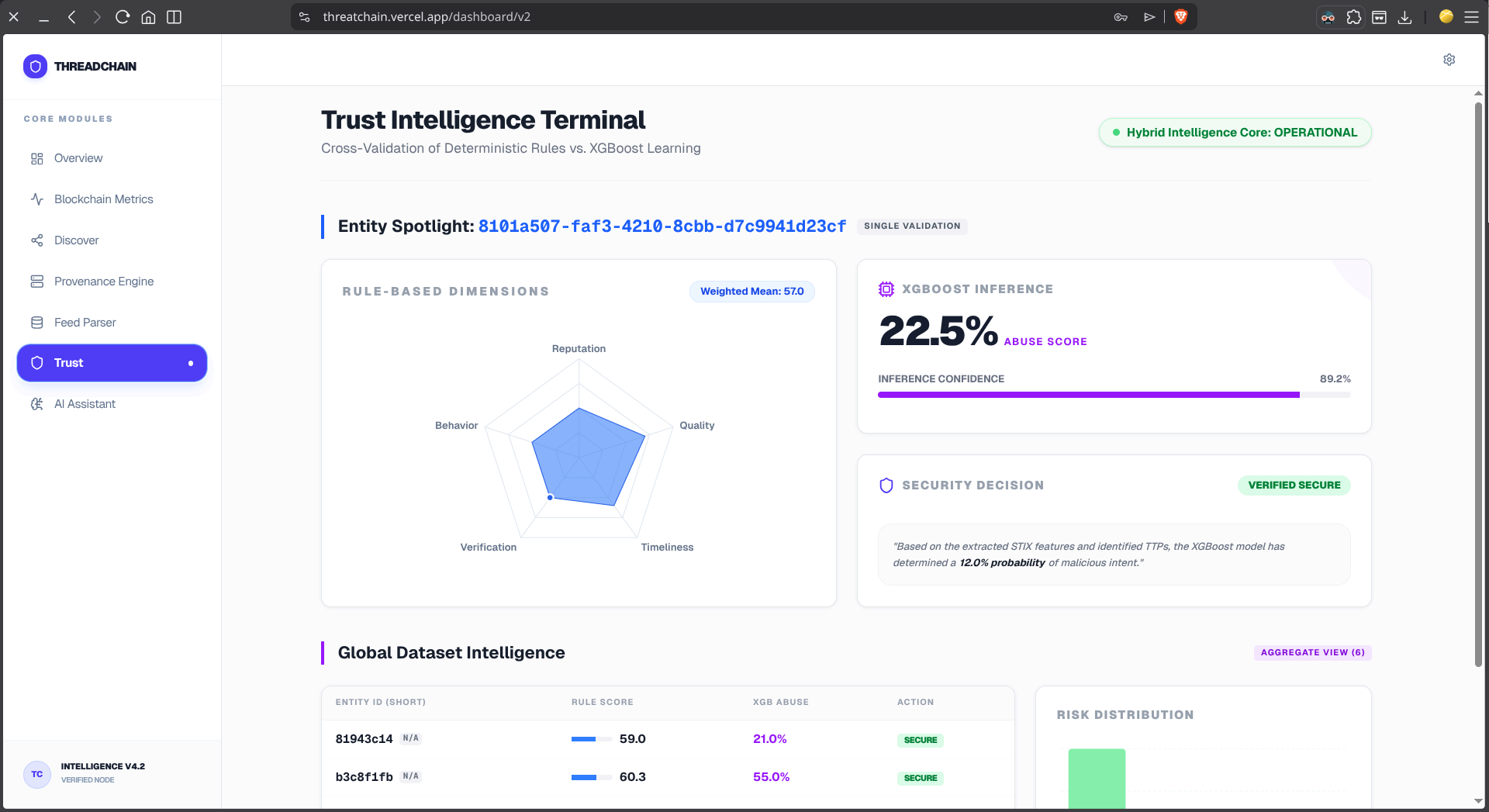The width and height of the screenshot is (1489, 812).
Task: Click the ThreadChain shield logo icon
Action: tap(35, 67)
